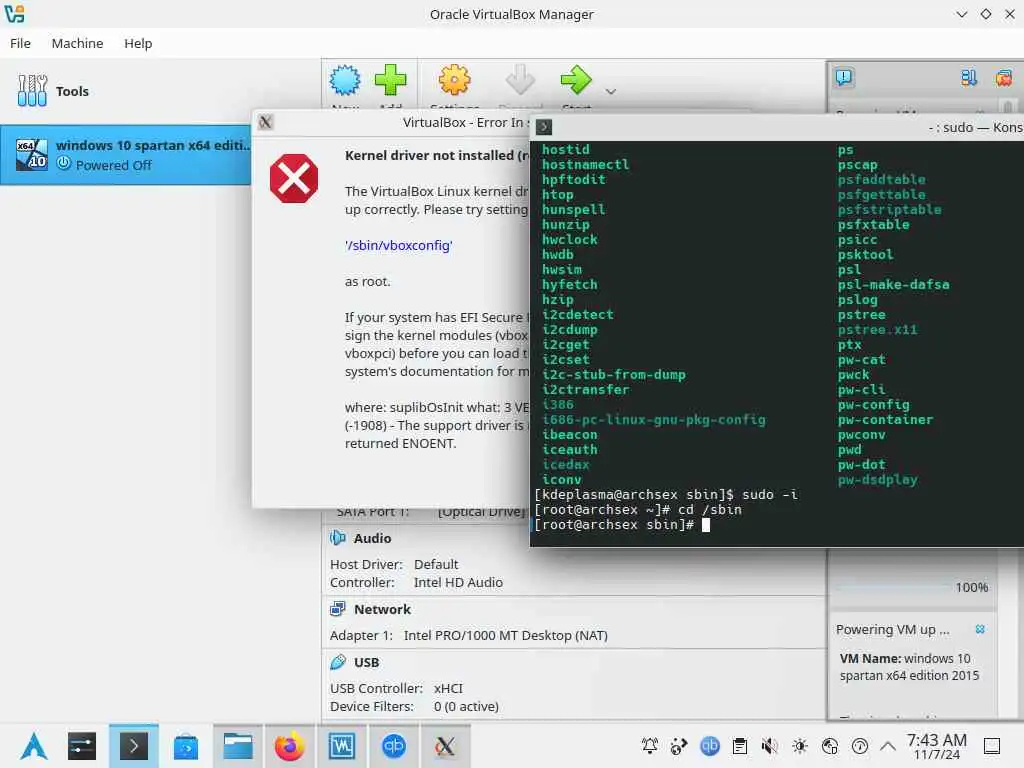The height and width of the screenshot is (768, 1024).
Task: Click the greyed Discard down-arrow icon
Action: [520, 80]
